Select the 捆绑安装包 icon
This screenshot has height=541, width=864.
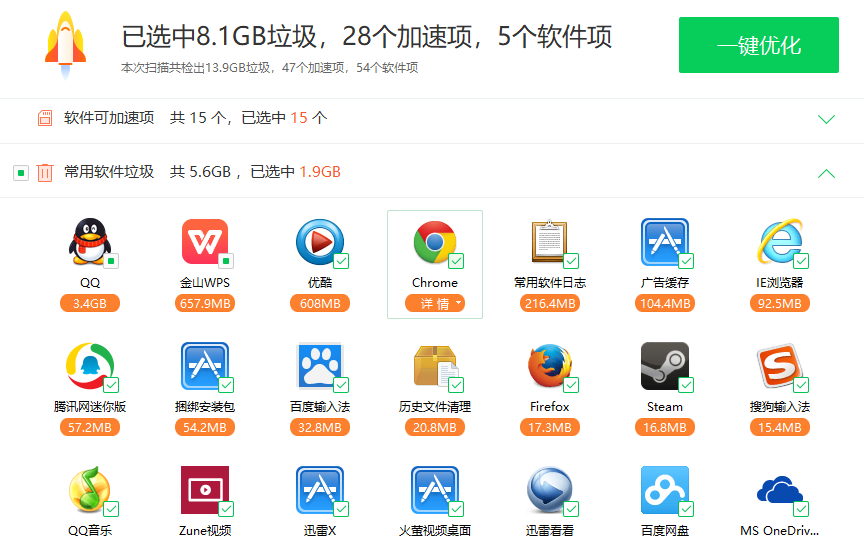[x=204, y=365]
